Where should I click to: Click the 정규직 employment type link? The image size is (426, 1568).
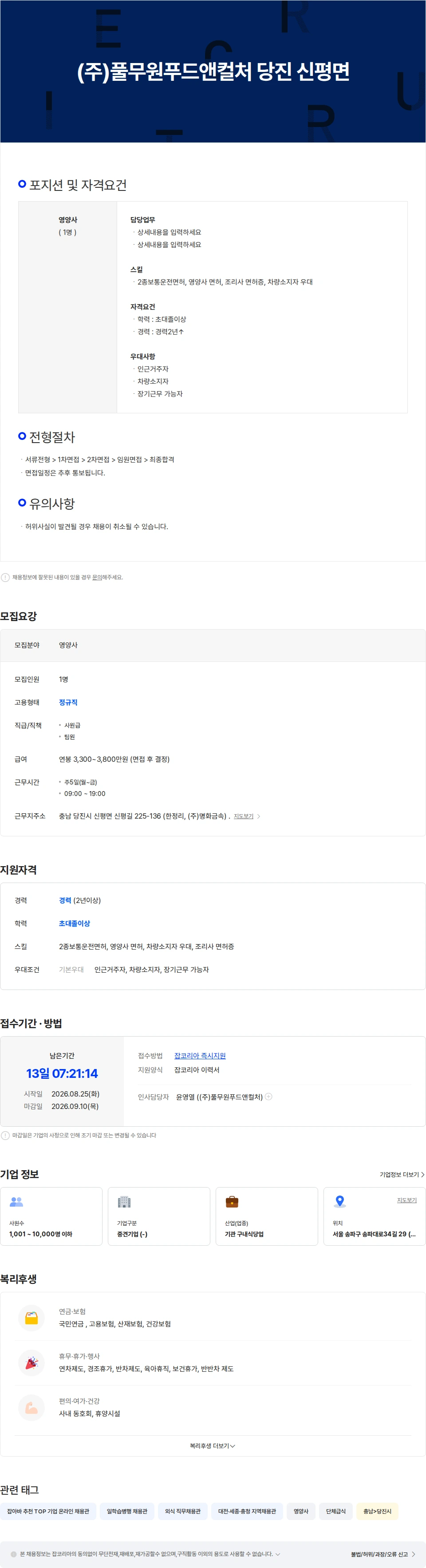68,702
